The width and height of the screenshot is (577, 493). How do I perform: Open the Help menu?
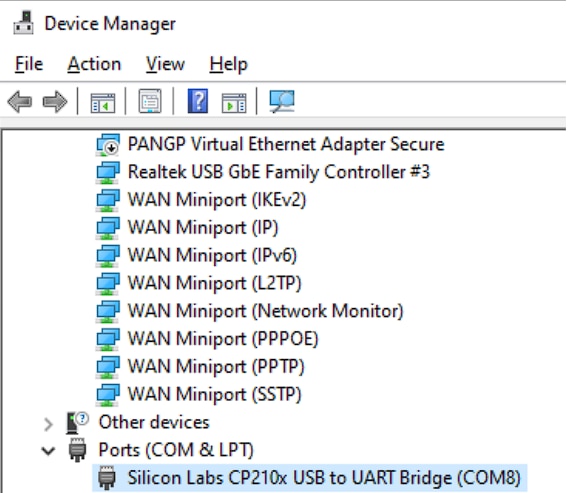229,65
